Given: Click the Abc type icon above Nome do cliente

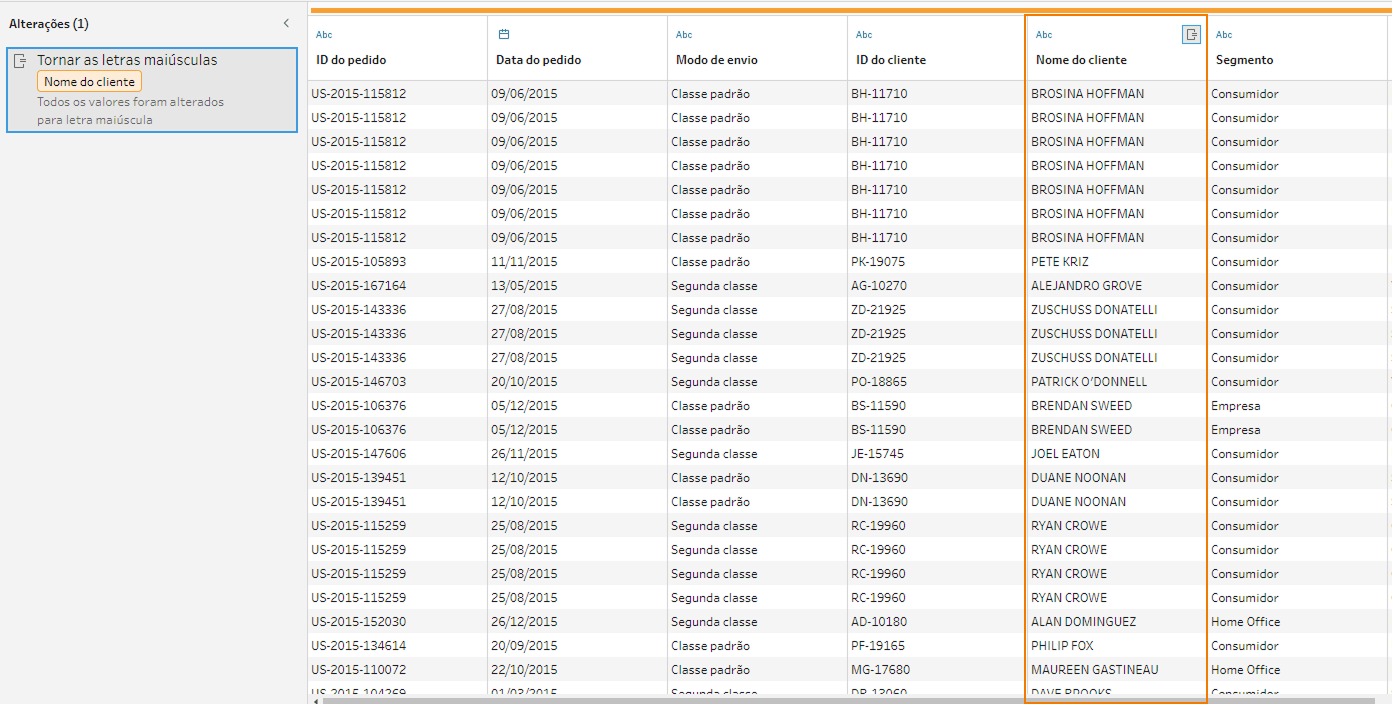Looking at the screenshot, I should [1044, 35].
